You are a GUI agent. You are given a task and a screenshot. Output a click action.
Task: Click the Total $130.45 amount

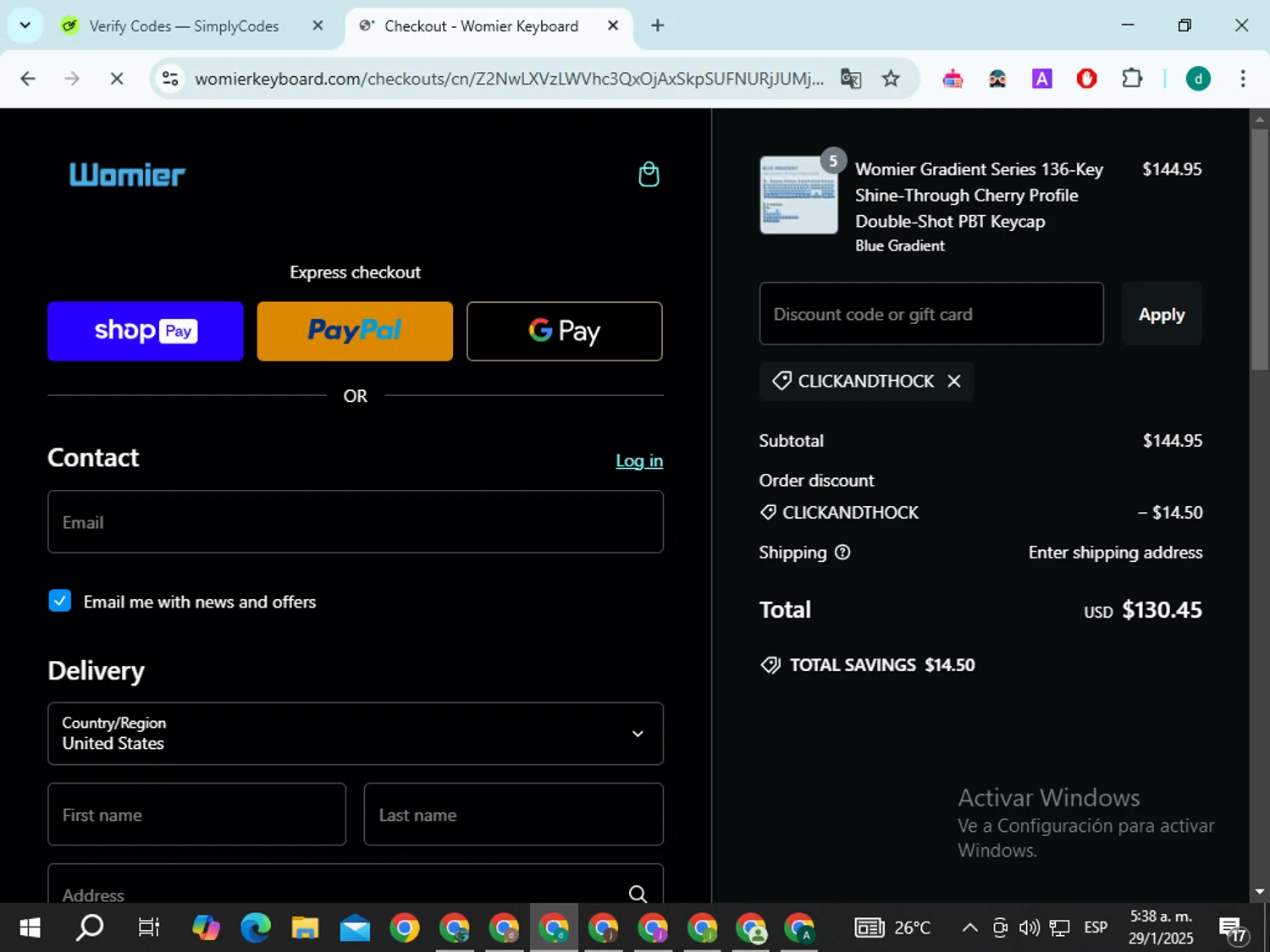(1162, 610)
